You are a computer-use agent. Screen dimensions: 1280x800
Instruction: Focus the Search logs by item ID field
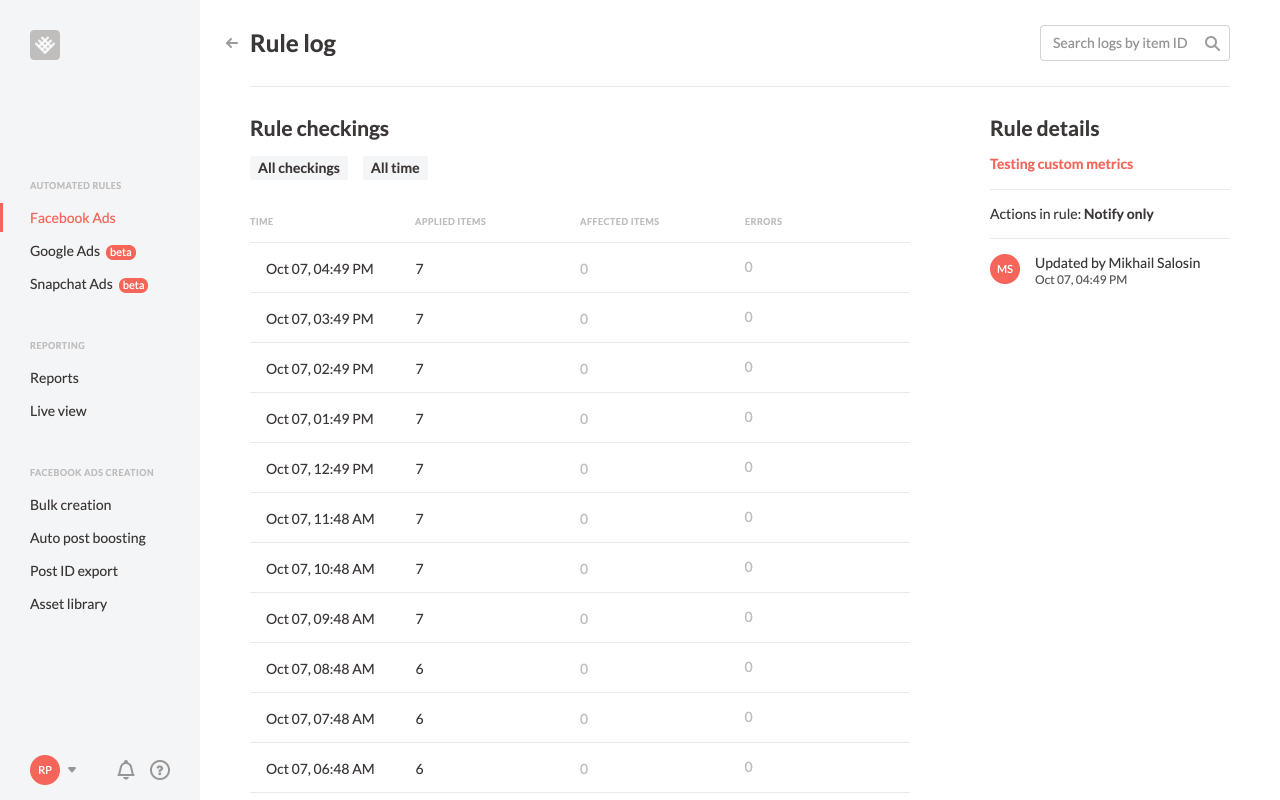pyautogui.click(x=1135, y=43)
